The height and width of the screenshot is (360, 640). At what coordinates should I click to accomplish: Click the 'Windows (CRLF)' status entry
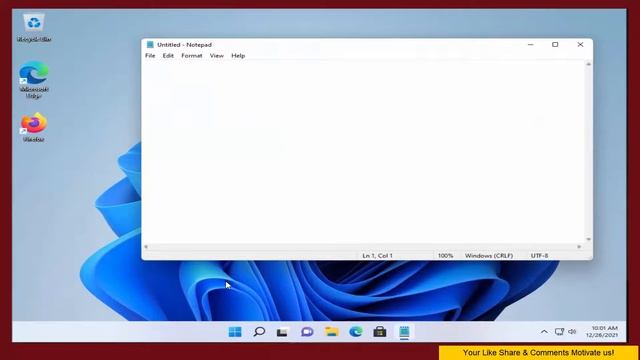tap(489, 256)
